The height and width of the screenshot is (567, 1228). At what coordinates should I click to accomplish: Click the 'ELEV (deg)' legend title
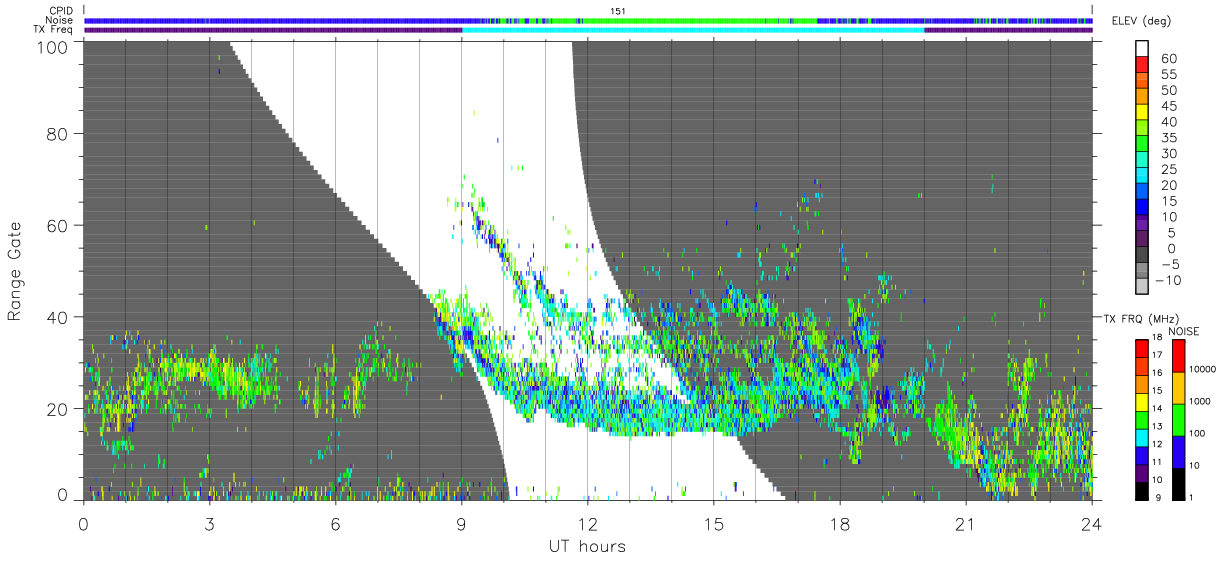point(1142,21)
